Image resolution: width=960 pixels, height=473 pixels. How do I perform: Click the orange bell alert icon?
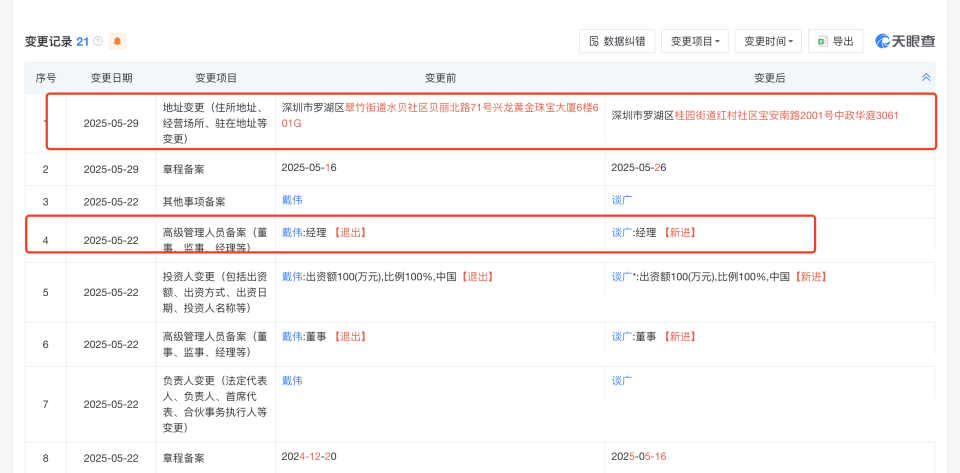click(118, 41)
